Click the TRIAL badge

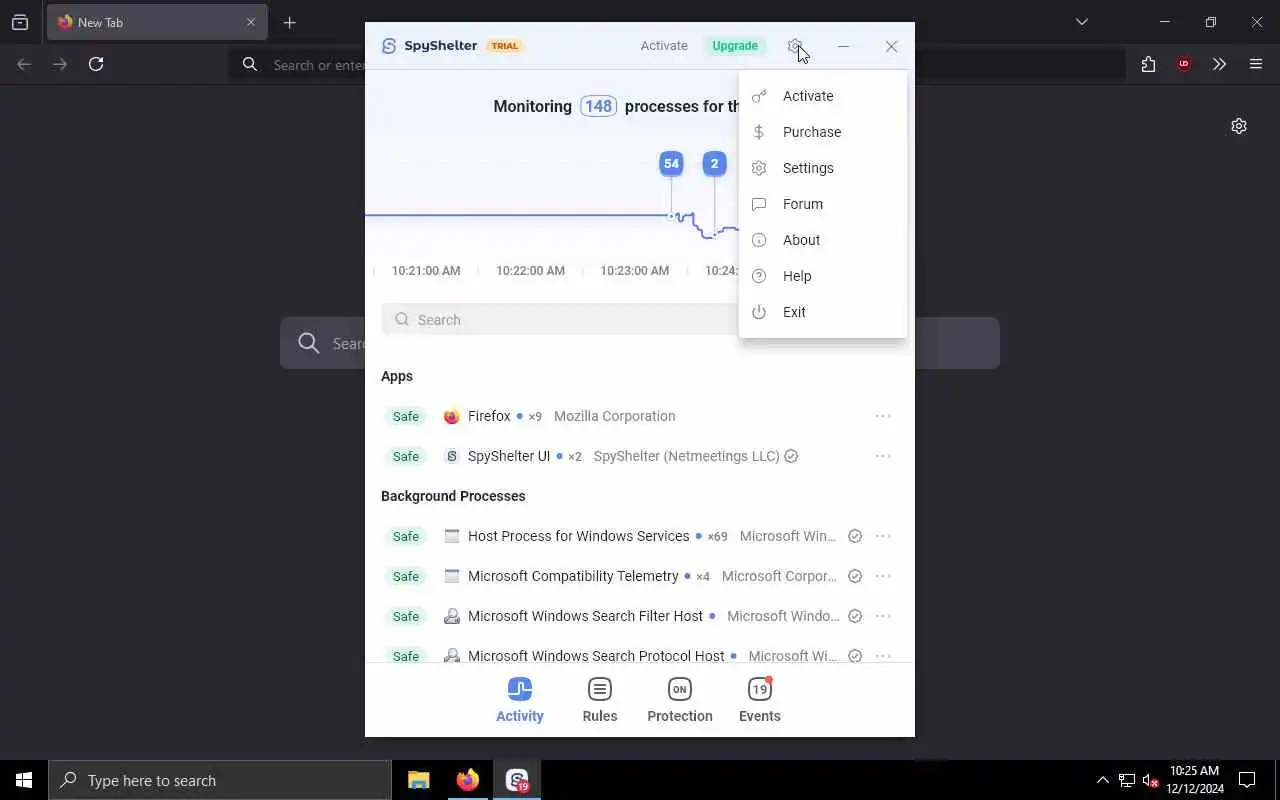click(505, 46)
